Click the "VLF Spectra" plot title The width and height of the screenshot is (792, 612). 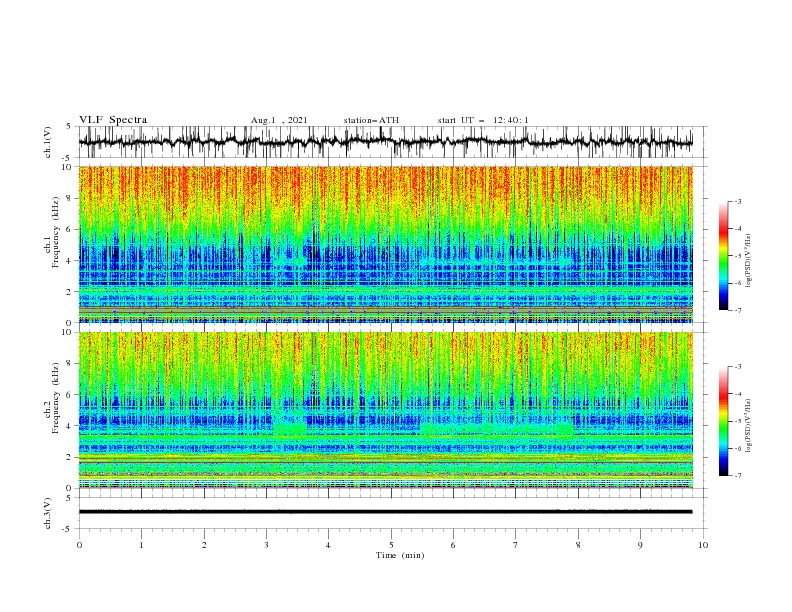point(113,120)
